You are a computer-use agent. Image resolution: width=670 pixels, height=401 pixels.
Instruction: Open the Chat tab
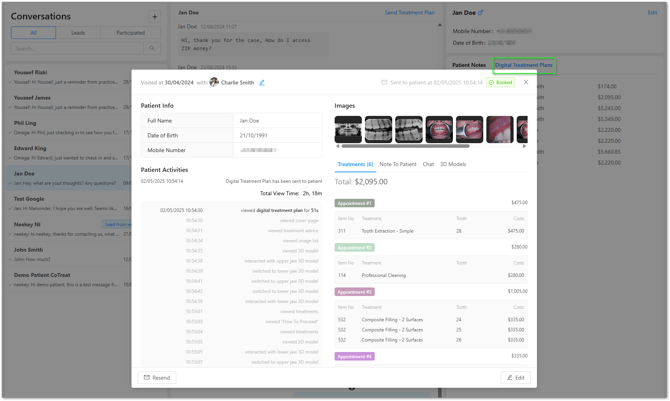click(x=428, y=164)
